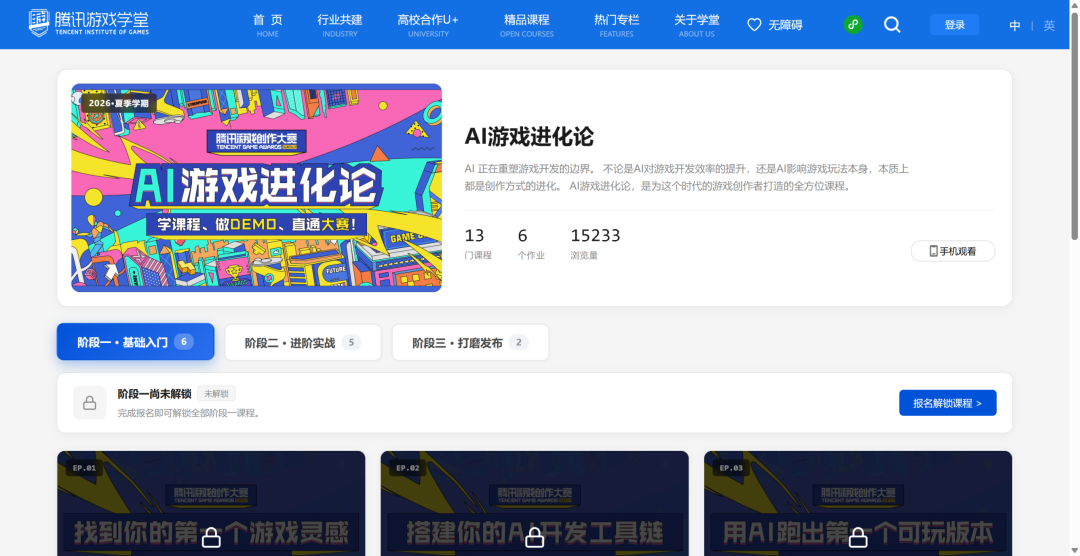Open the 热门专栏 FEATURES menu
The image size is (1080, 556).
pyautogui.click(x=616, y=25)
